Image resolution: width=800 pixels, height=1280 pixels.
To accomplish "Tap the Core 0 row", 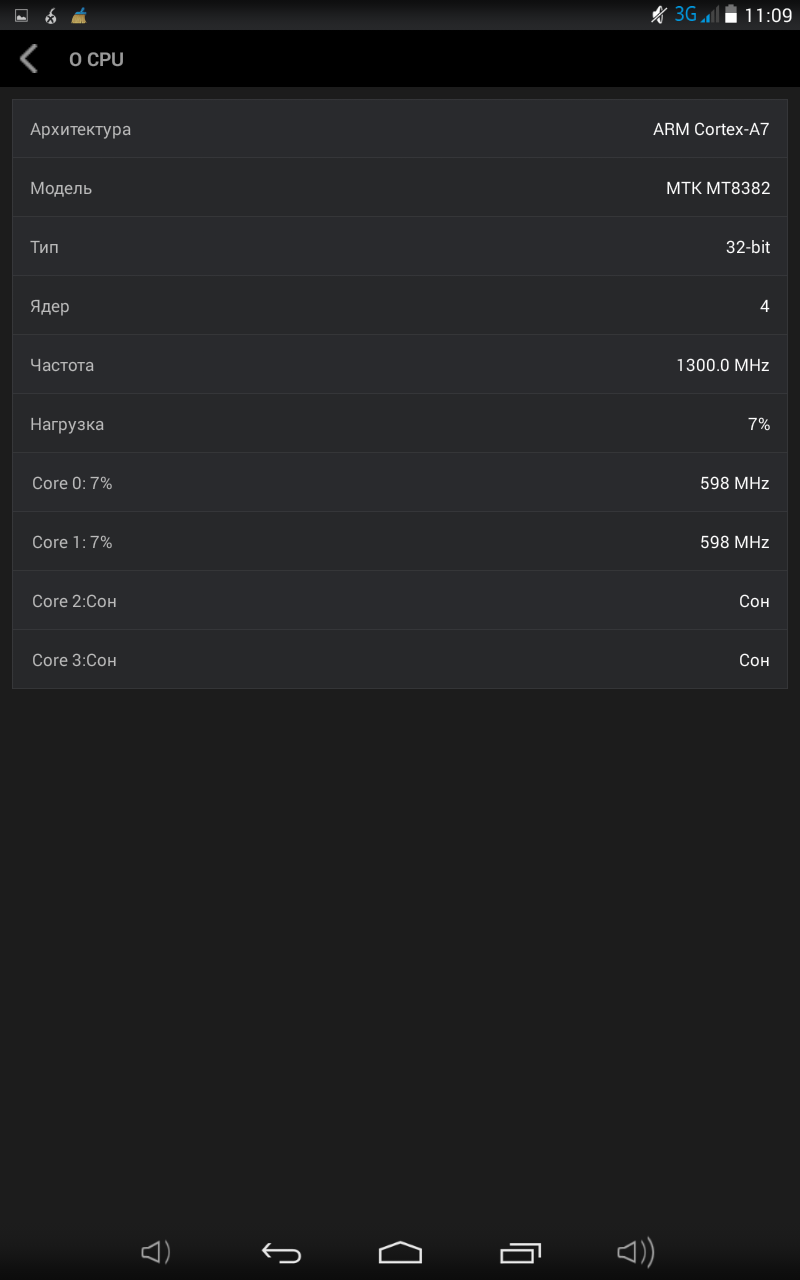I will [x=400, y=483].
